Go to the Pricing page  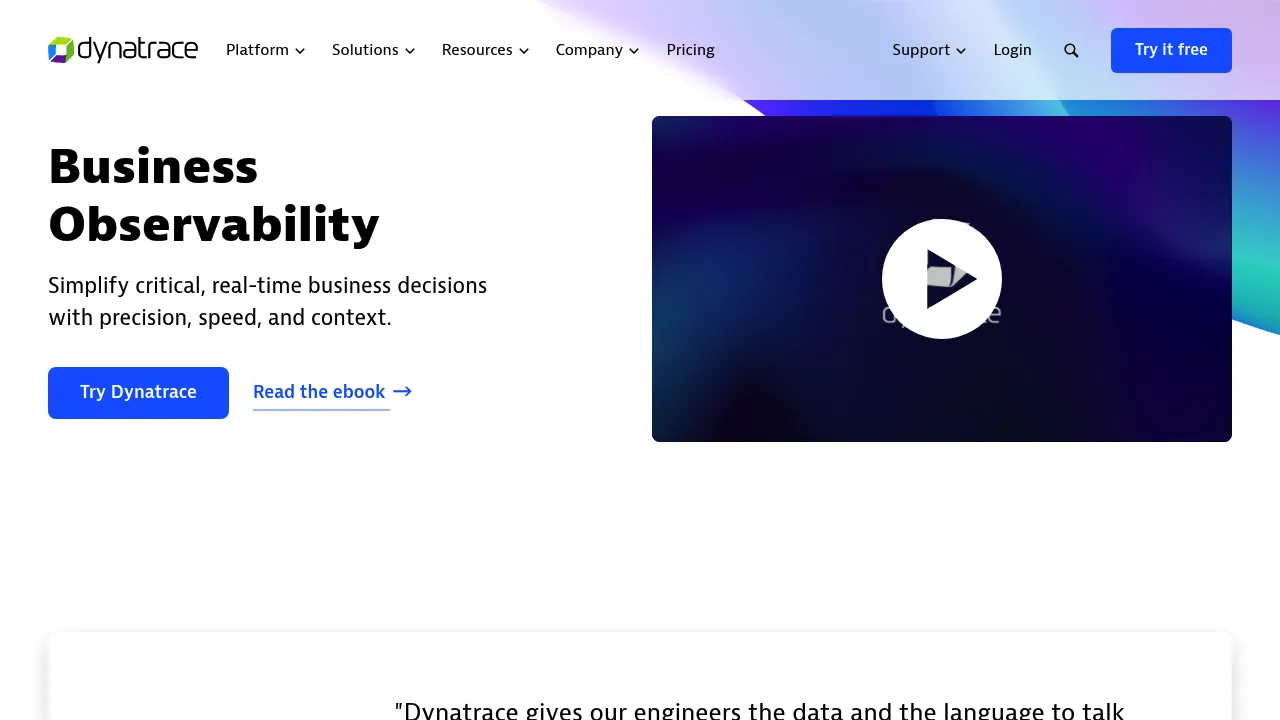point(690,50)
